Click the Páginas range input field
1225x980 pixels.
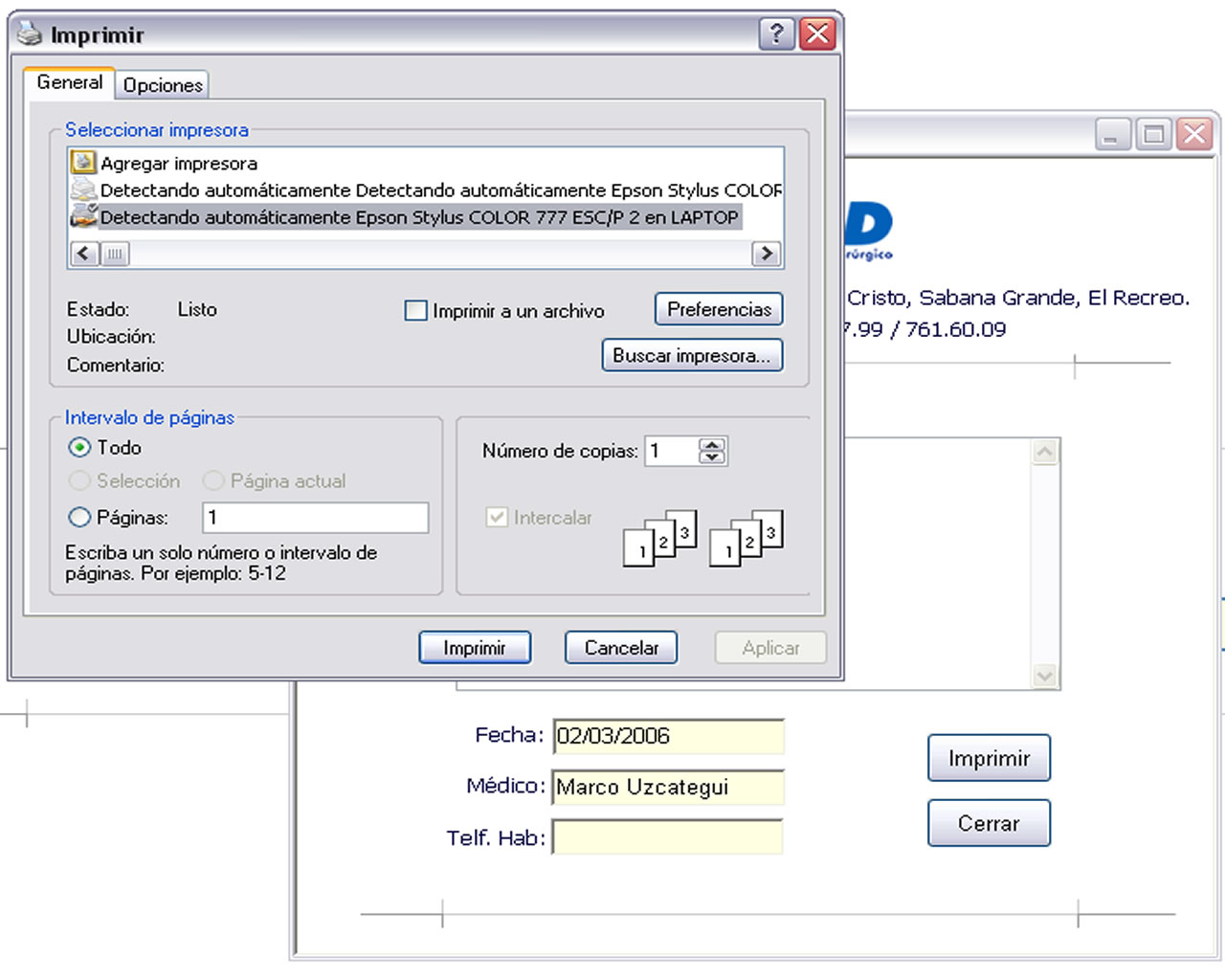pyautogui.click(x=315, y=518)
